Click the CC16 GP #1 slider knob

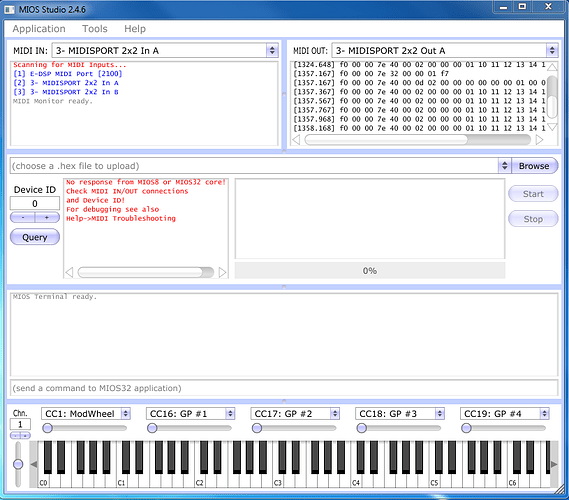[152, 429]
